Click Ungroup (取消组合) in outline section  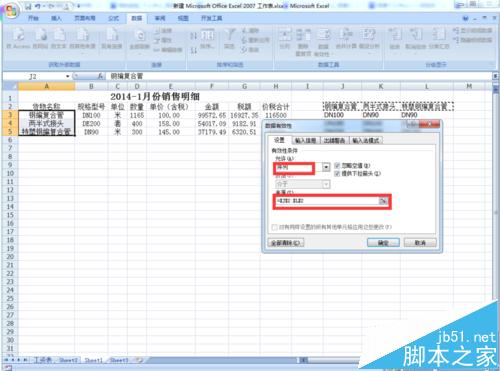pos(415,40)
